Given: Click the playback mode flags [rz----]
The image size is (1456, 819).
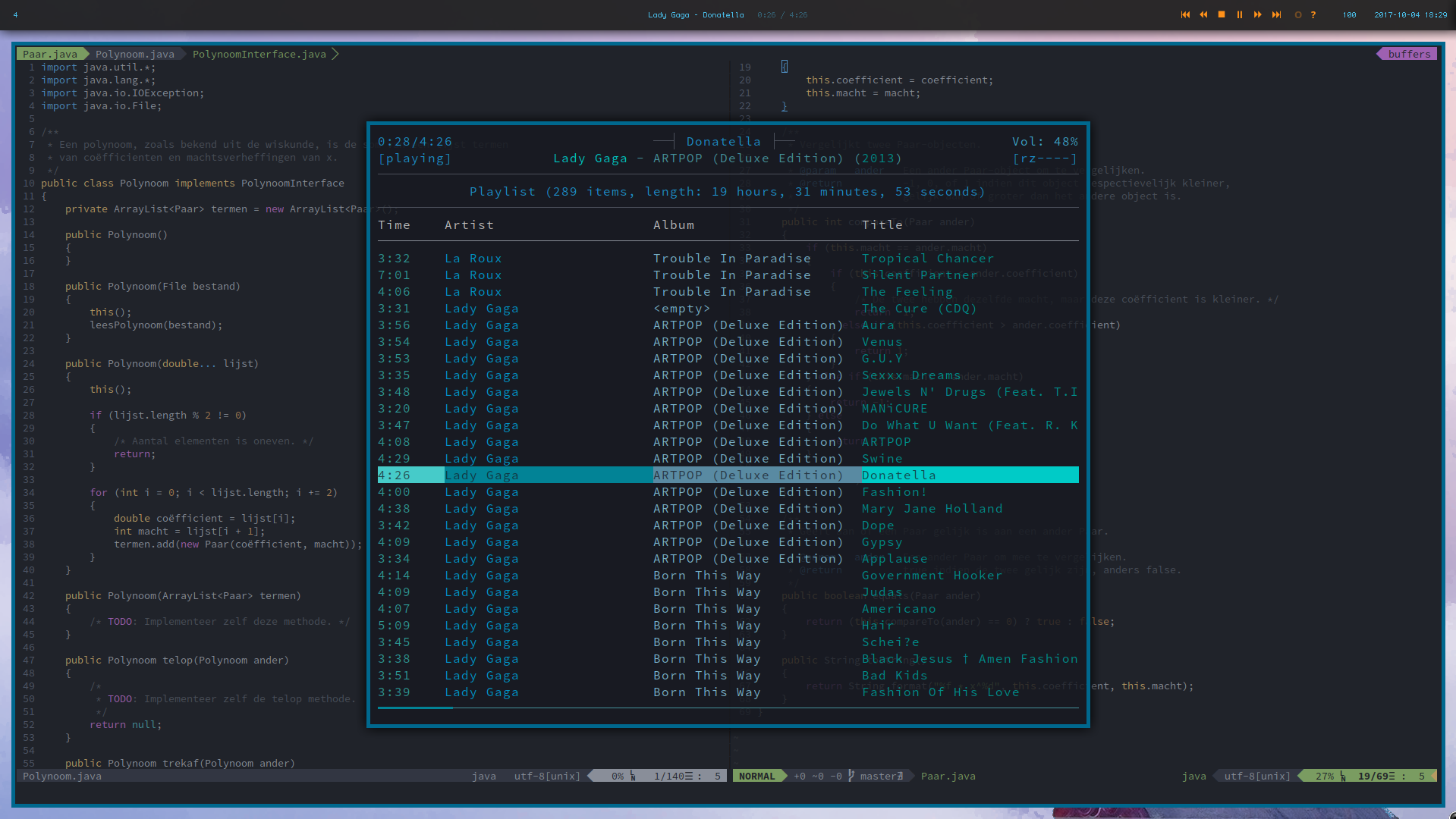Looking at the screenshot, I should point(1045,158).
